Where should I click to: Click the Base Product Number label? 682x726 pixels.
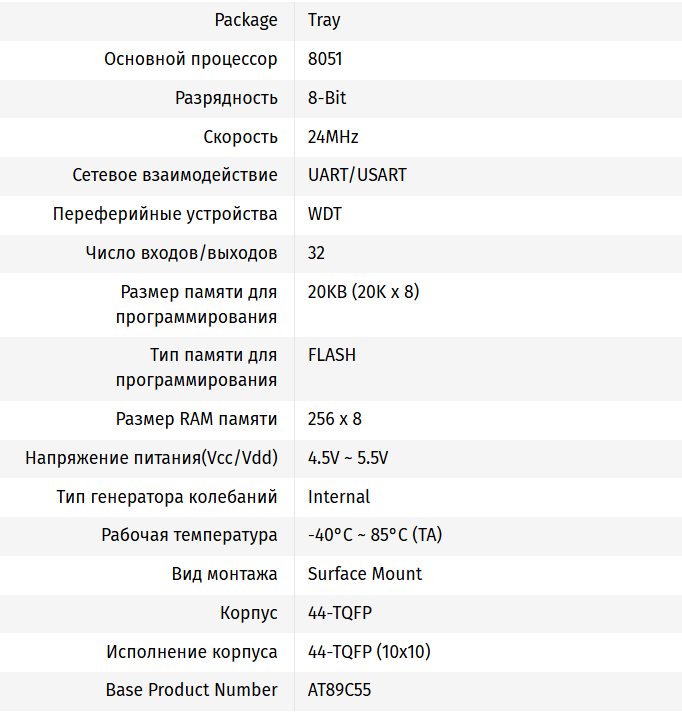[x=192, y=690]
